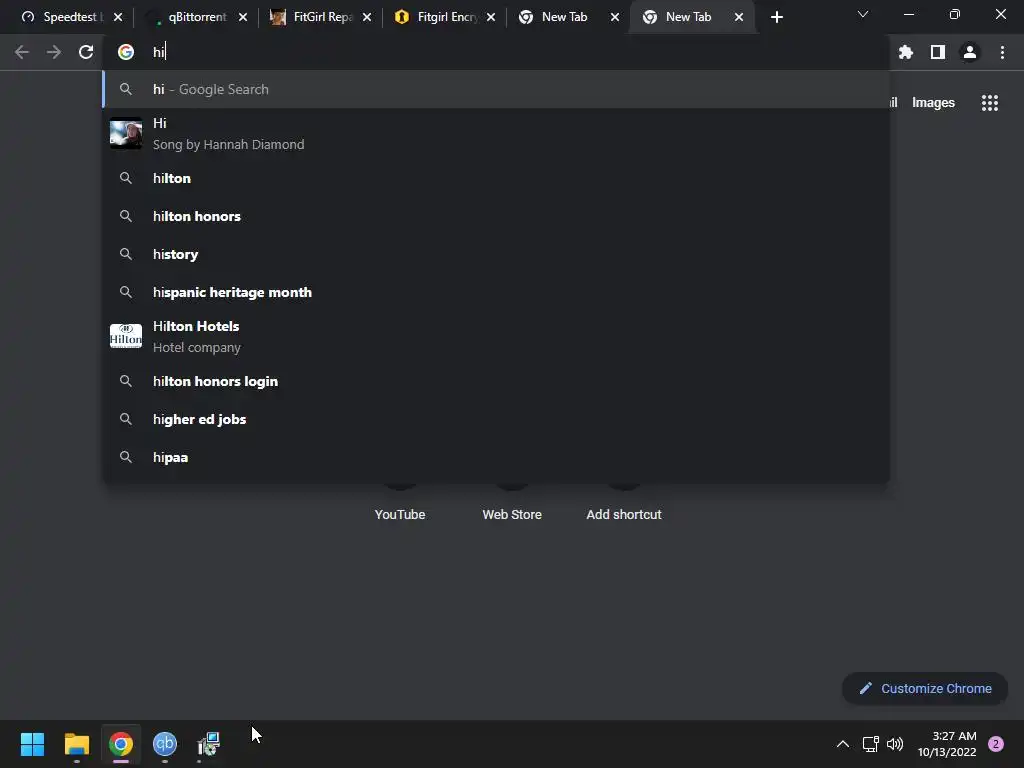Open network status tray icon
Viewport: 1024px width, 768px height.
(x=870, y=744)
